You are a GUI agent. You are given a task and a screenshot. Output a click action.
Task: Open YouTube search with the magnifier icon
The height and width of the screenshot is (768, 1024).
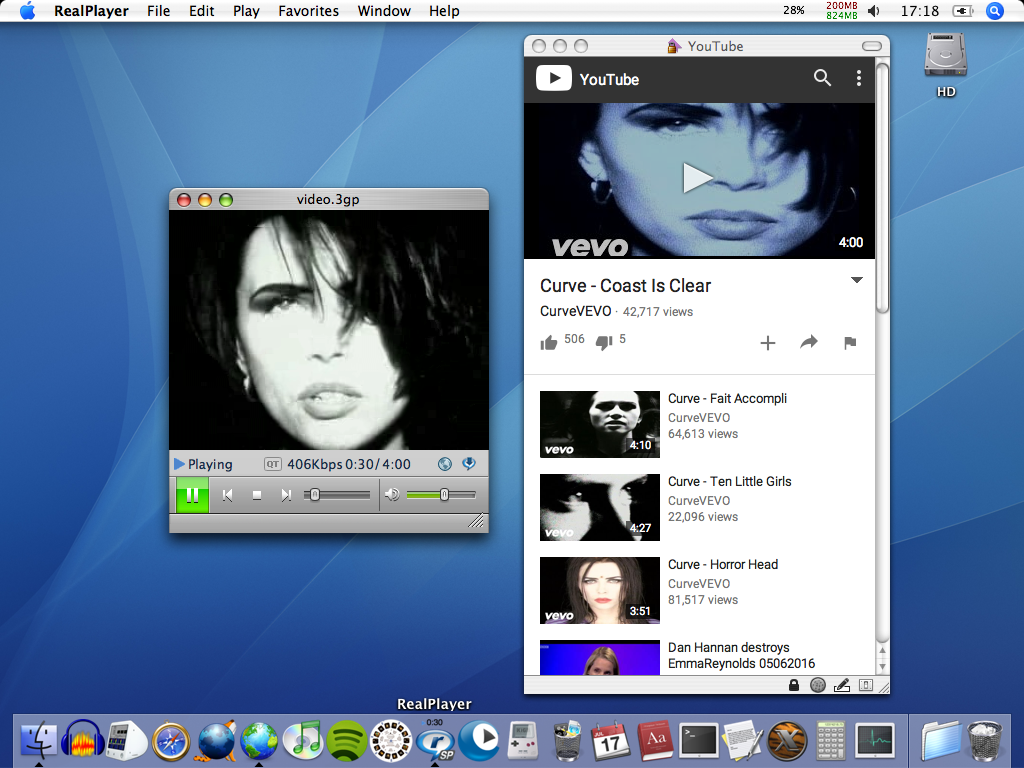click(x=822, y=78)
